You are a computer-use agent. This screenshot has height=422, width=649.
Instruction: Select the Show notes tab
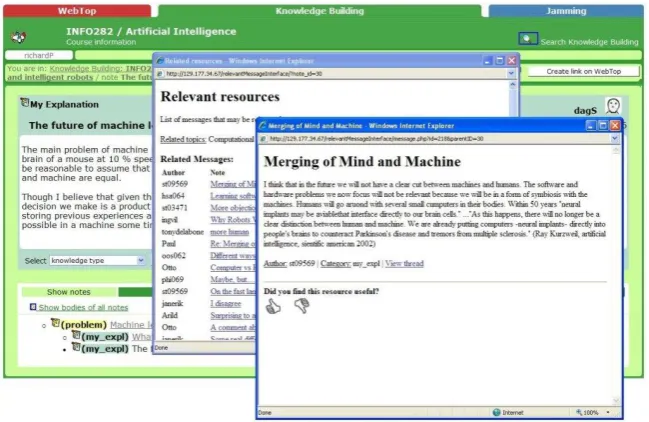(69, 292)
